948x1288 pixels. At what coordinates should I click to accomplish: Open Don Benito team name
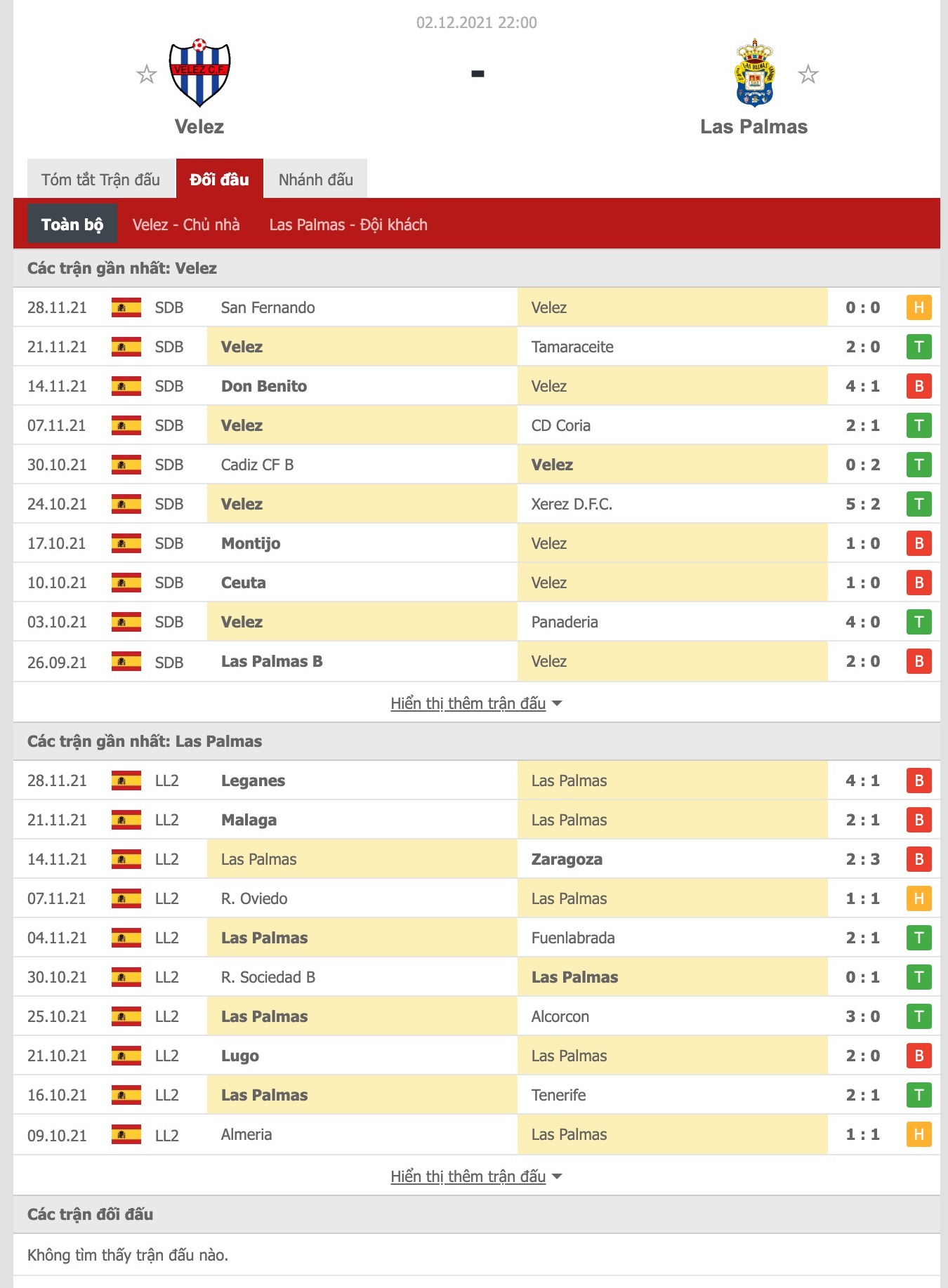(x=264, y=386)
